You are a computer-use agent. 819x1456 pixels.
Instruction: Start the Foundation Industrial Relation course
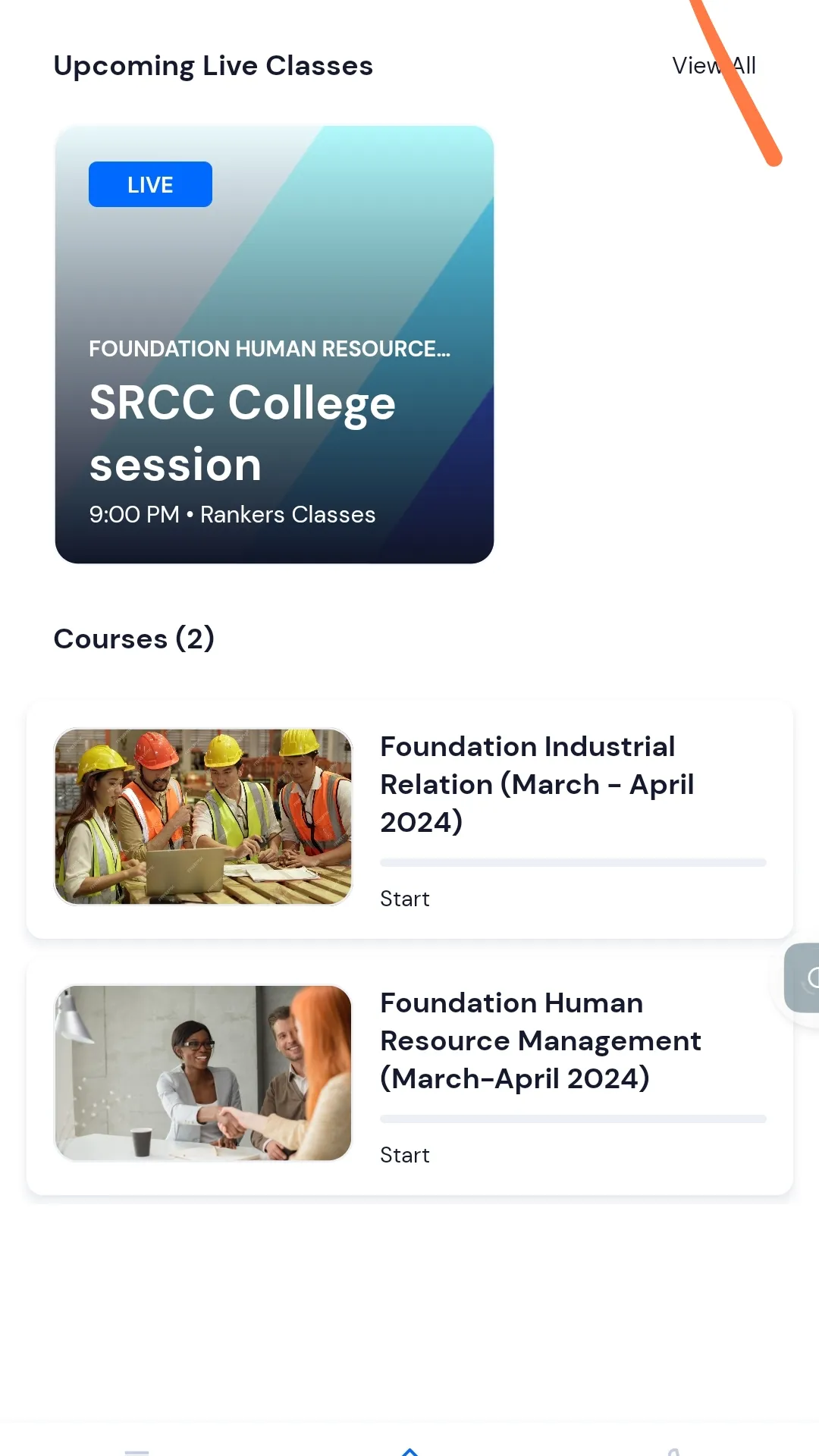pos(405,899)
